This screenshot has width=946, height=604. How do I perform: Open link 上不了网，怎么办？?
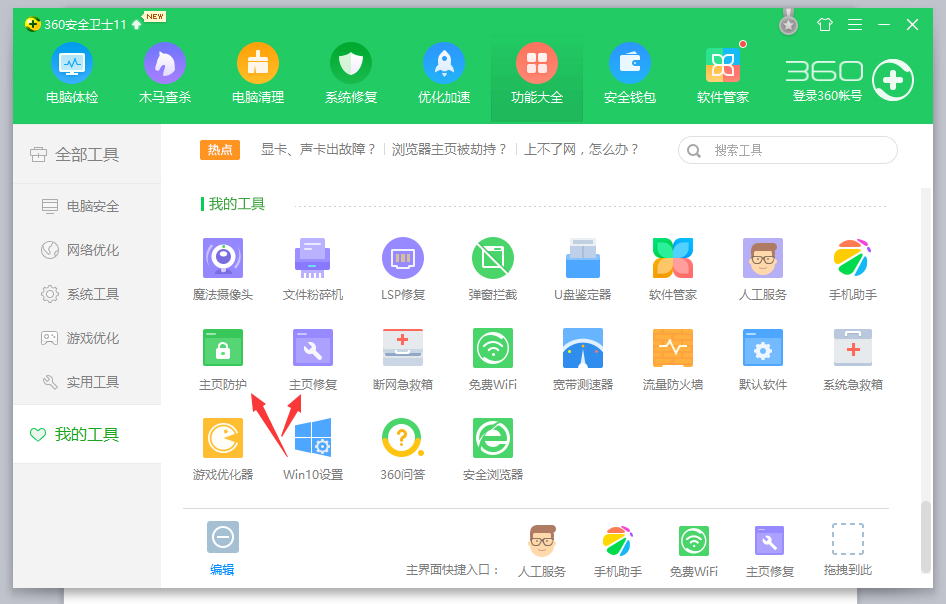581,150
